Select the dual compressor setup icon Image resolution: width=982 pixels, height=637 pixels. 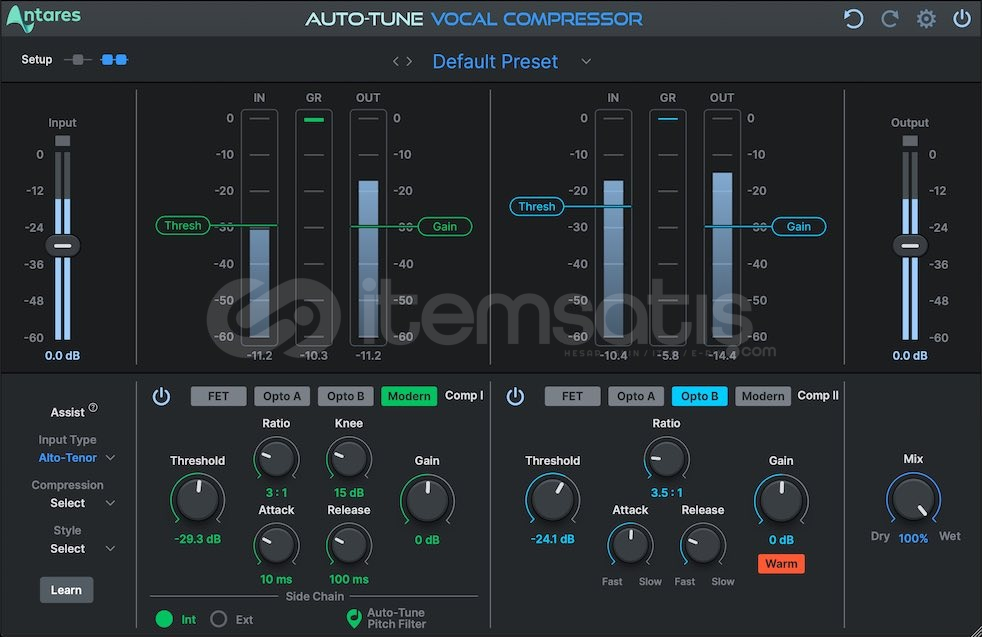pos(114,60)
